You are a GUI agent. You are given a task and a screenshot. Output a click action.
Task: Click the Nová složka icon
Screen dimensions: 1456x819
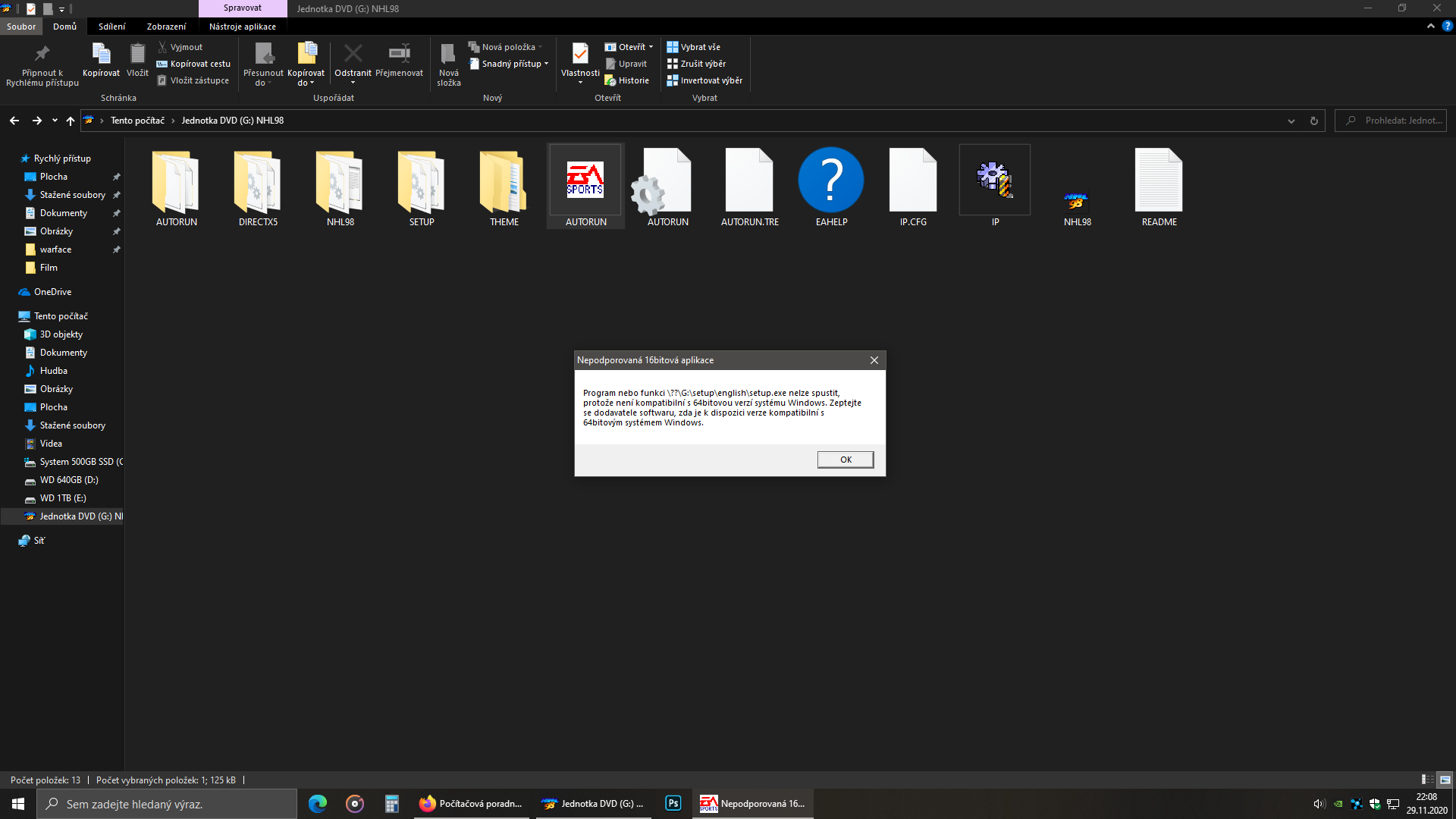click(x=448, y=55)
